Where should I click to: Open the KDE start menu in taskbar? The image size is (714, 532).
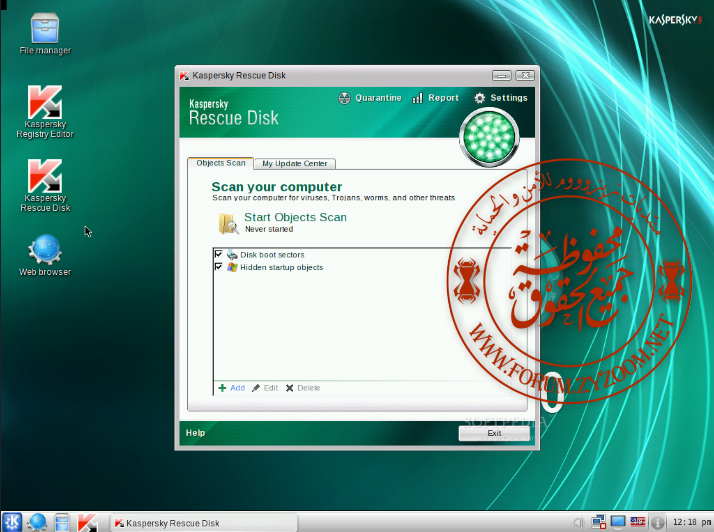(x=12, y=522)
